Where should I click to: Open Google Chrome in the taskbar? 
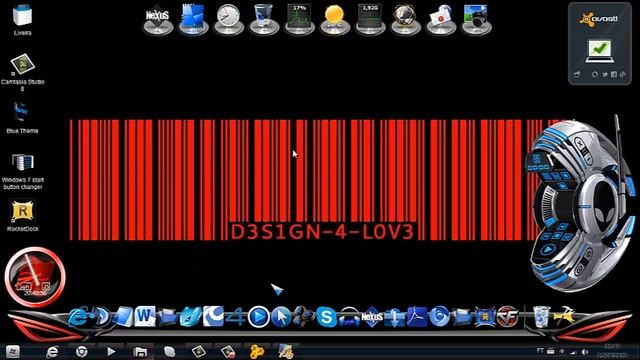82,351
